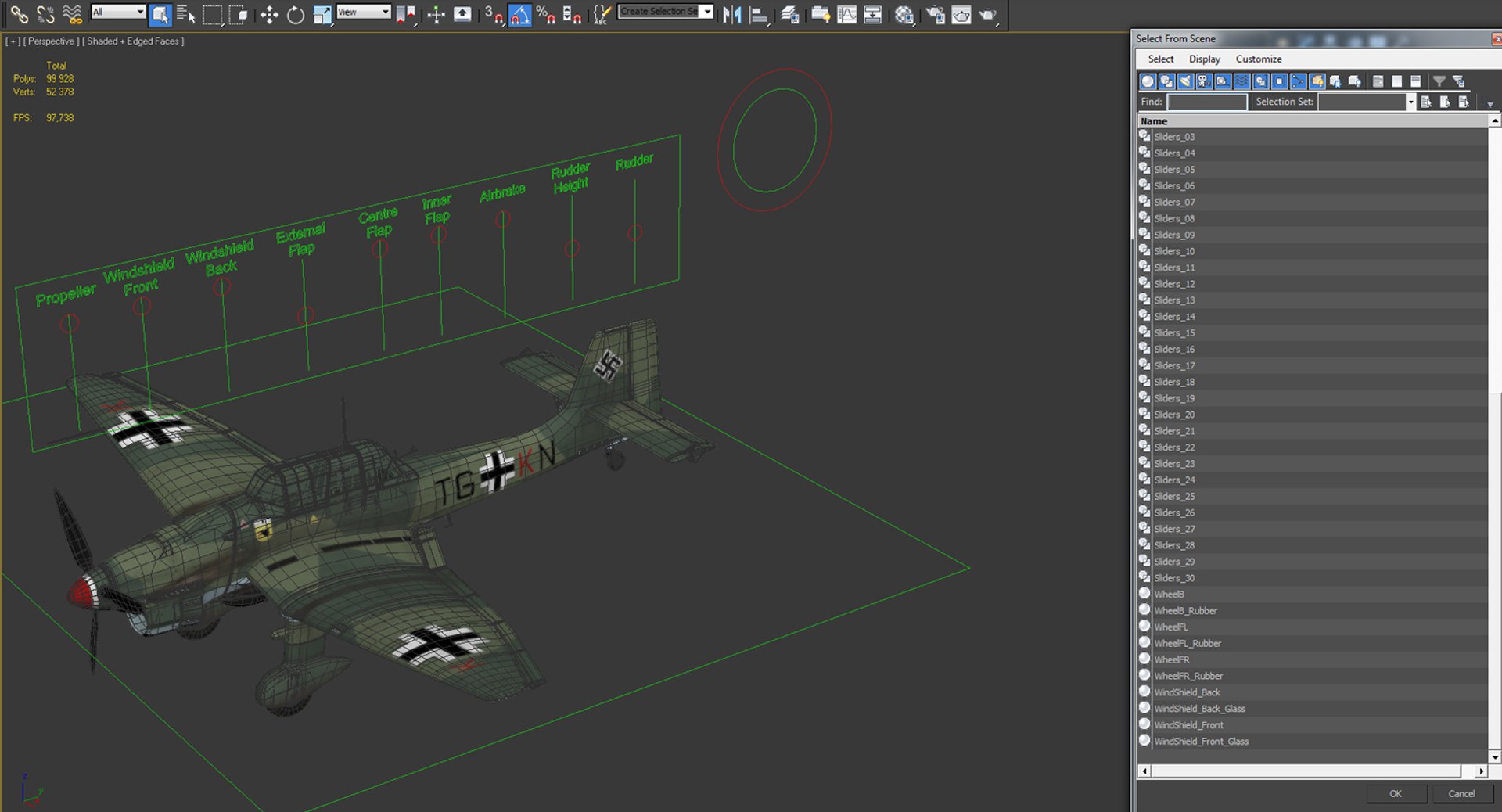Toggle the Spinner Snap icon
1502x812 pixels.
point(572,14)
